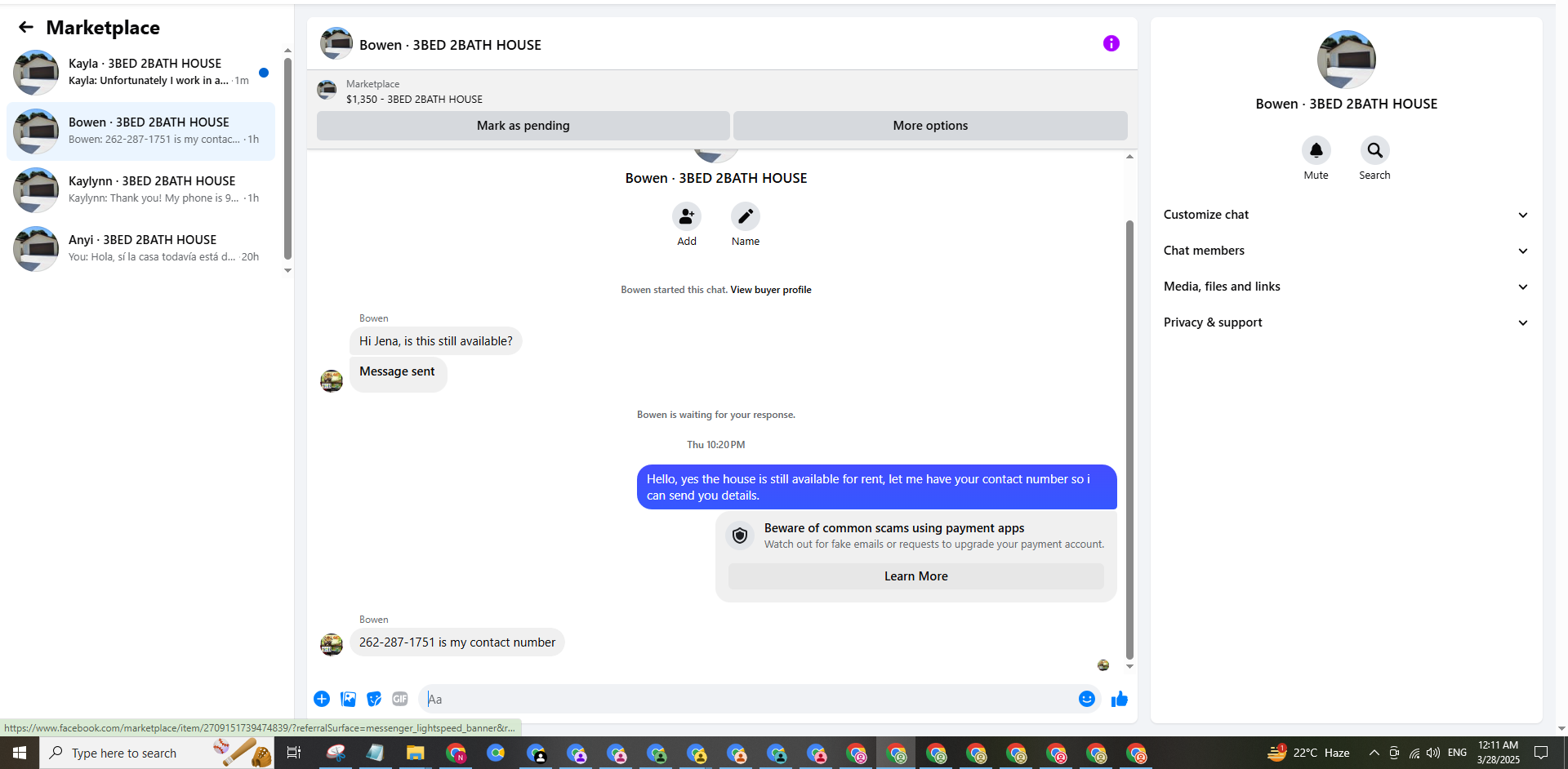
Task: Expand the Privacy & support section
Action: point(1346,322)
